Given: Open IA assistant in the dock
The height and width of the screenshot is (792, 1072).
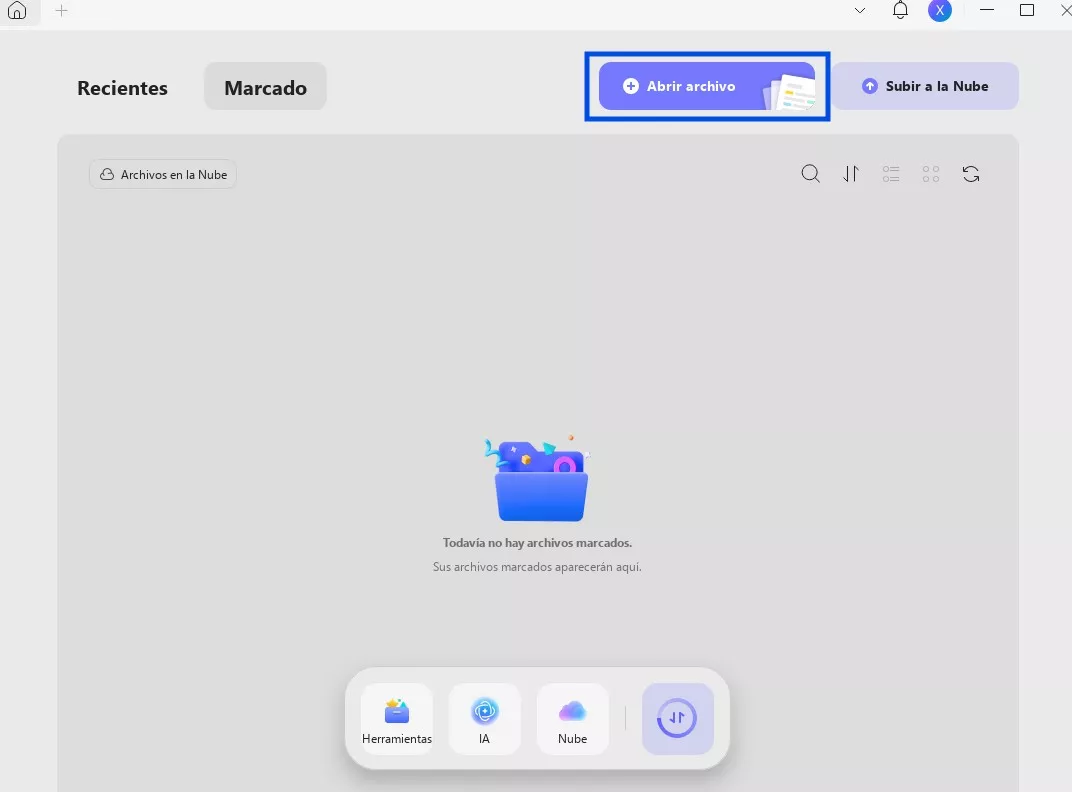Looking at the screenshot, I should pos(485,719).
